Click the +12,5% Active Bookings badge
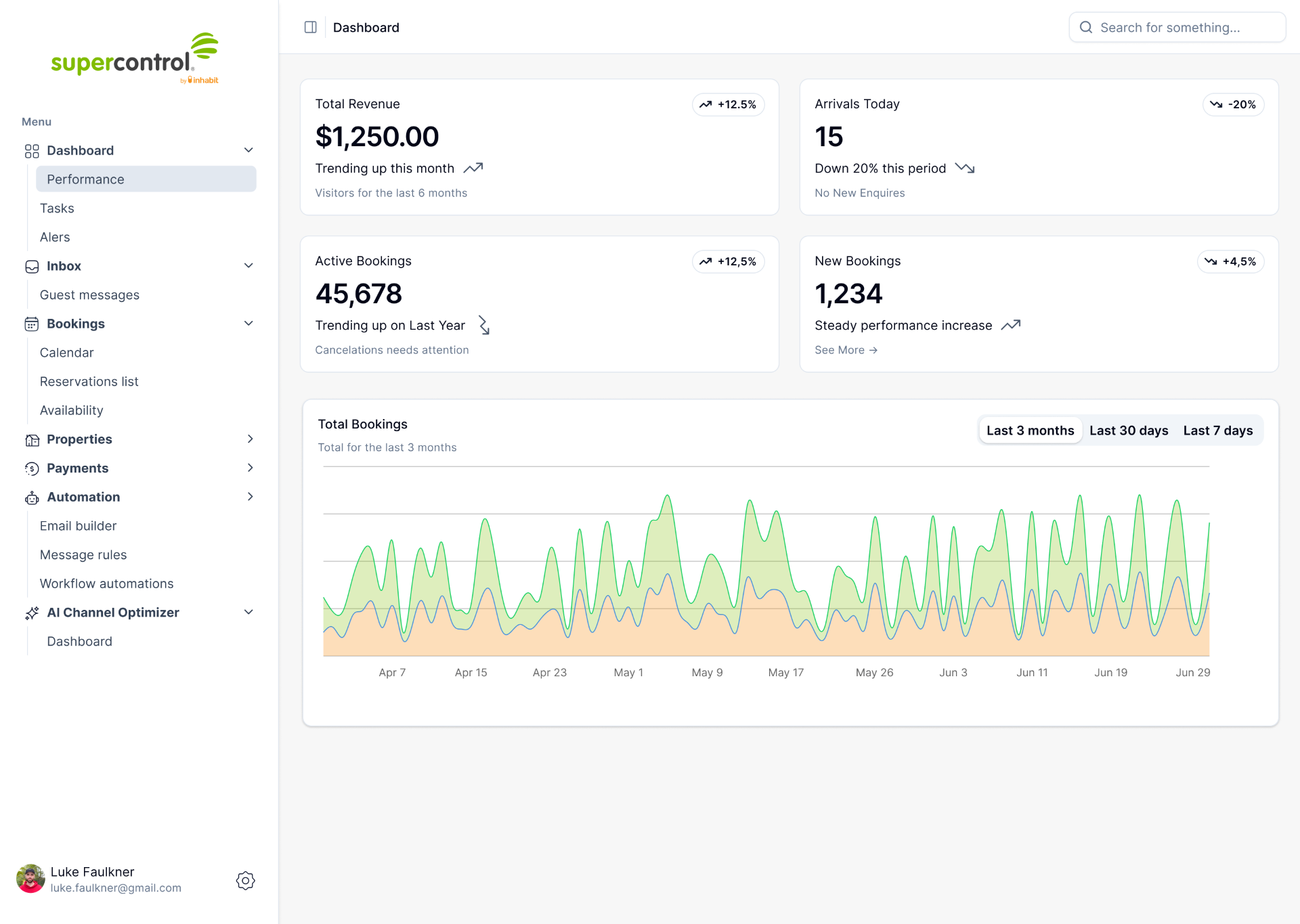Screen dimensions: 1300x924 click(x=728, y=261)
